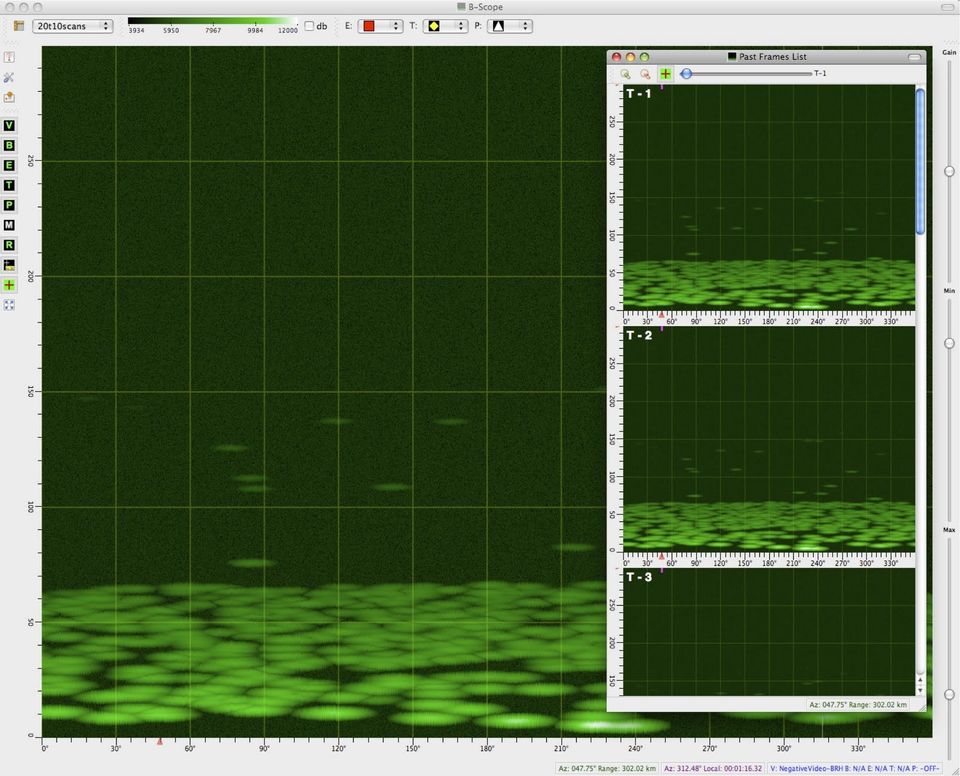Open the R scope view icon
This screenshot has width=960, height=776.
click(x=8, y=245)
